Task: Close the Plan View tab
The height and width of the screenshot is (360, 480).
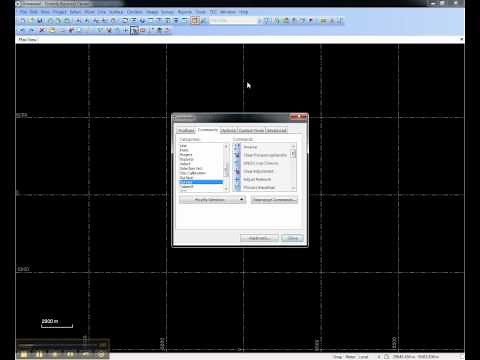Action: coord(461,39)
